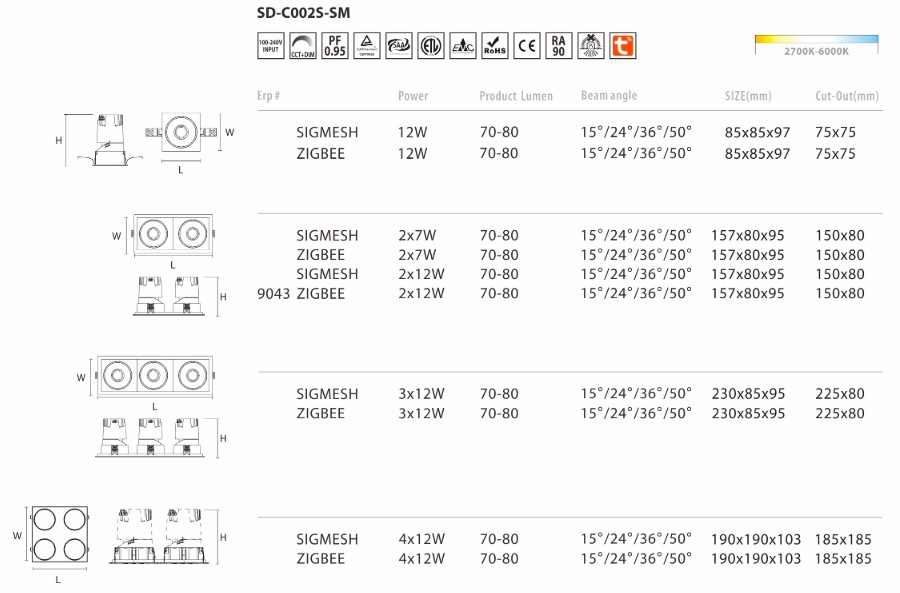Image resolution: width=900 pixels, height=593 pixels.
Task: Select the Power column header
Action: coord(413,96)
